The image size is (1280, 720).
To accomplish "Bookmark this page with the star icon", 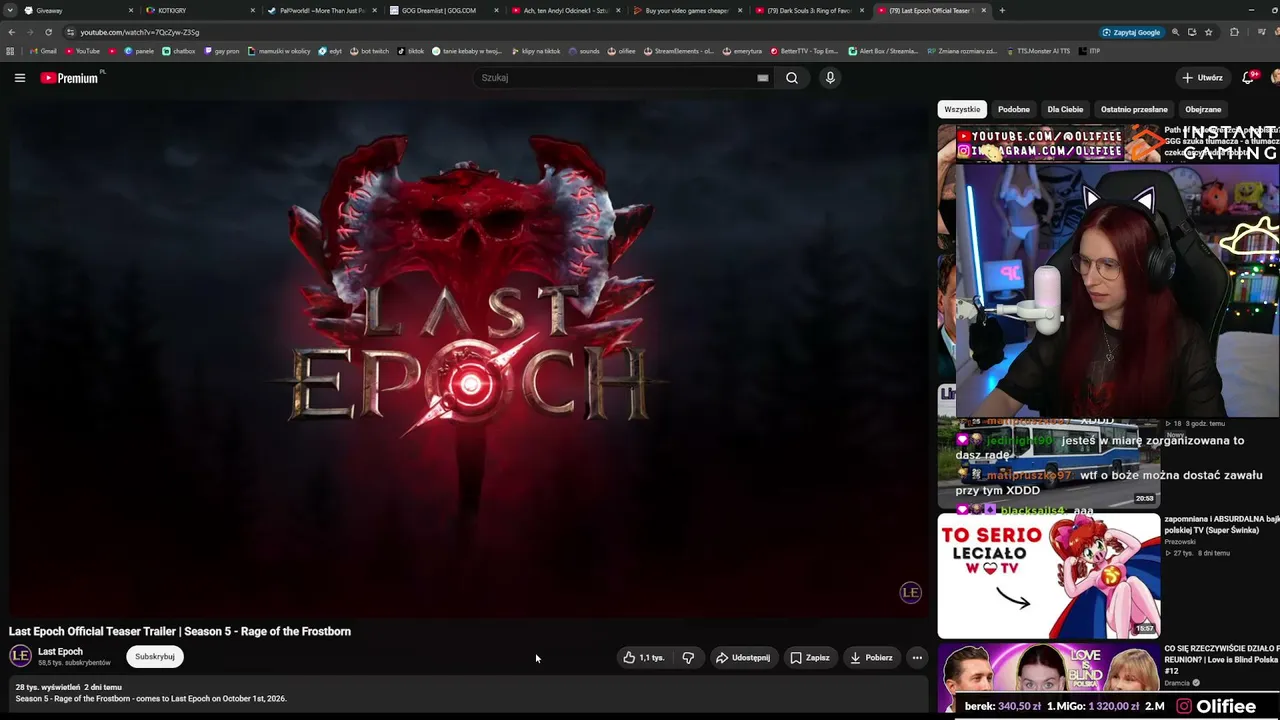I will coord(1209,32).
